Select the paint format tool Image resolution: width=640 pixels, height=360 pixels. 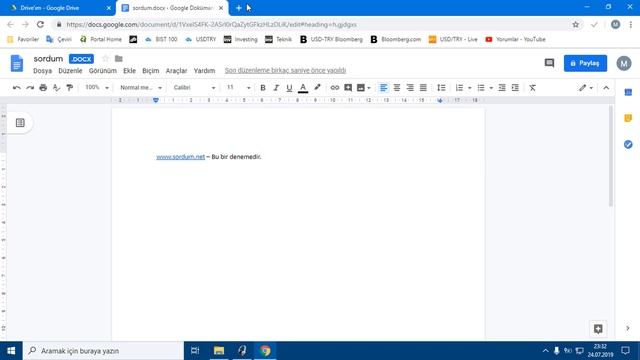click(70, 88)
